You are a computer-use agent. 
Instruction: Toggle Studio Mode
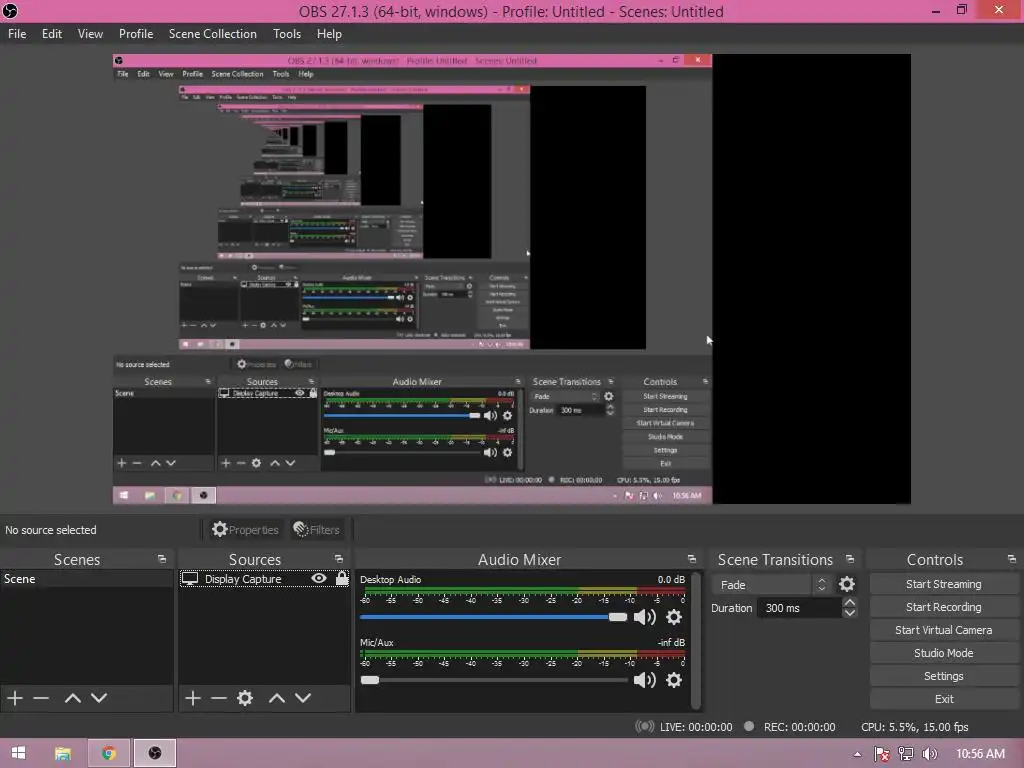click(x=944, y=653)
